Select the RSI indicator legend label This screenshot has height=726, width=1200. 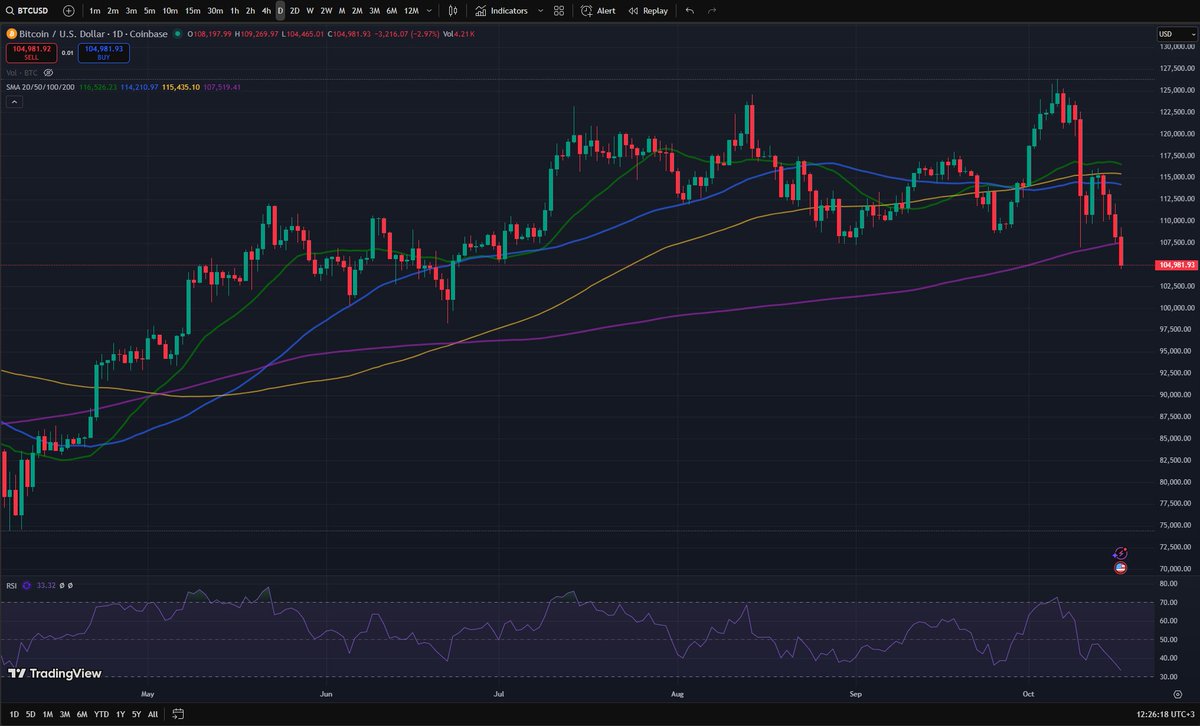[x=13, y=585]
